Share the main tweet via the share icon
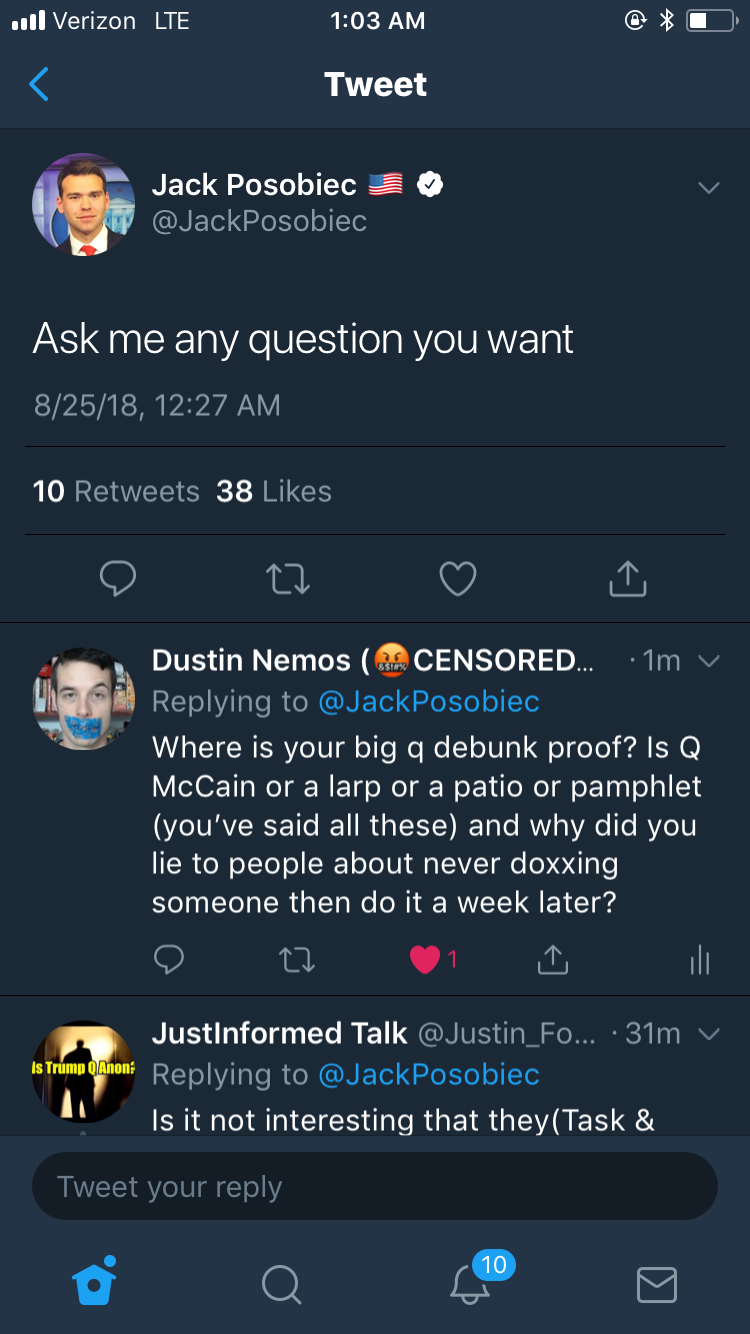The height and width of the screenshot is (1334, 750). point(628,578)
